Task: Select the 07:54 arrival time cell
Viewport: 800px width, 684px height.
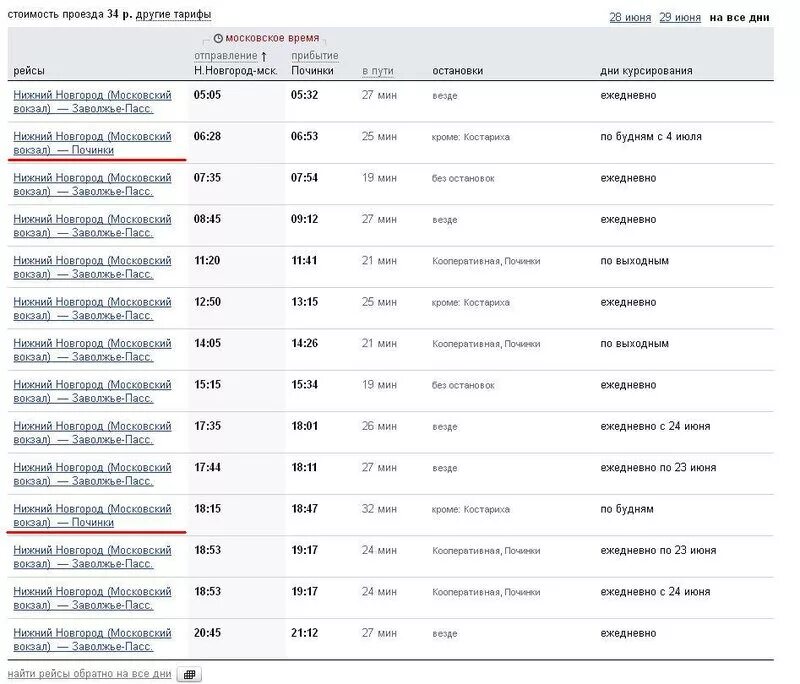Action: coord(305,178)
